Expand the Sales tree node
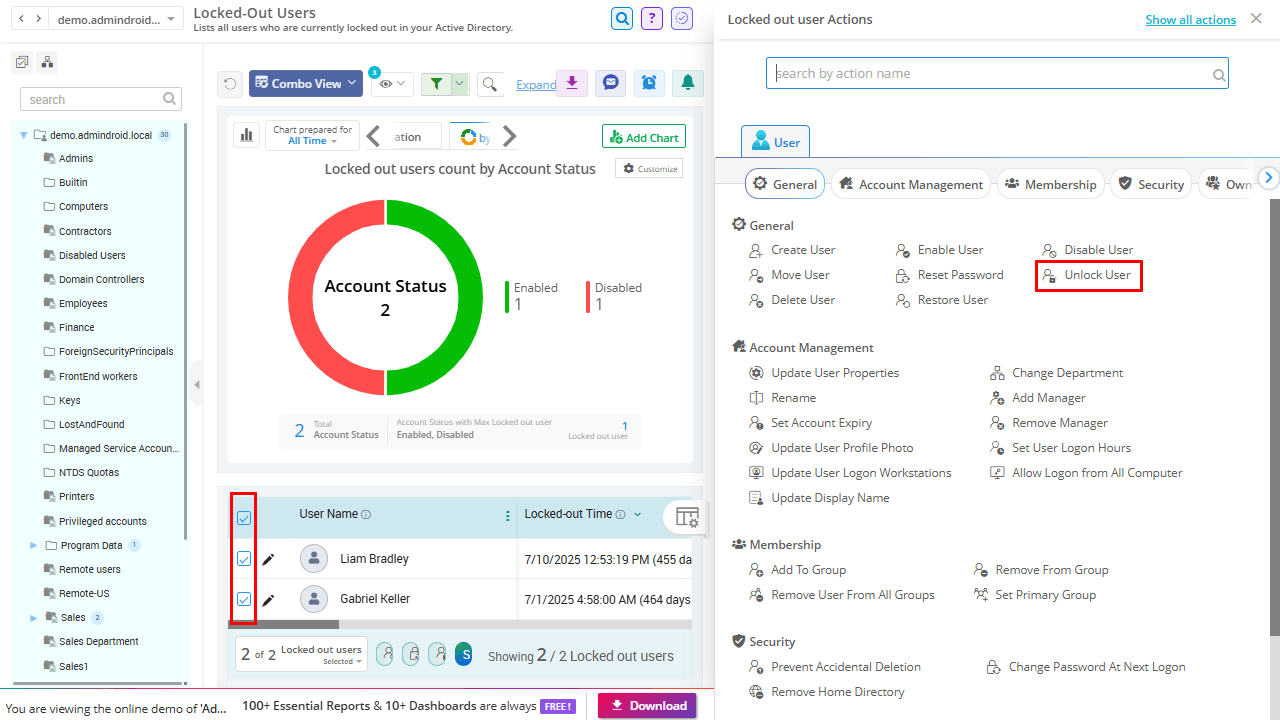Image resolution: width=1280 pixels, height=720 pixels. click(34, 618)
